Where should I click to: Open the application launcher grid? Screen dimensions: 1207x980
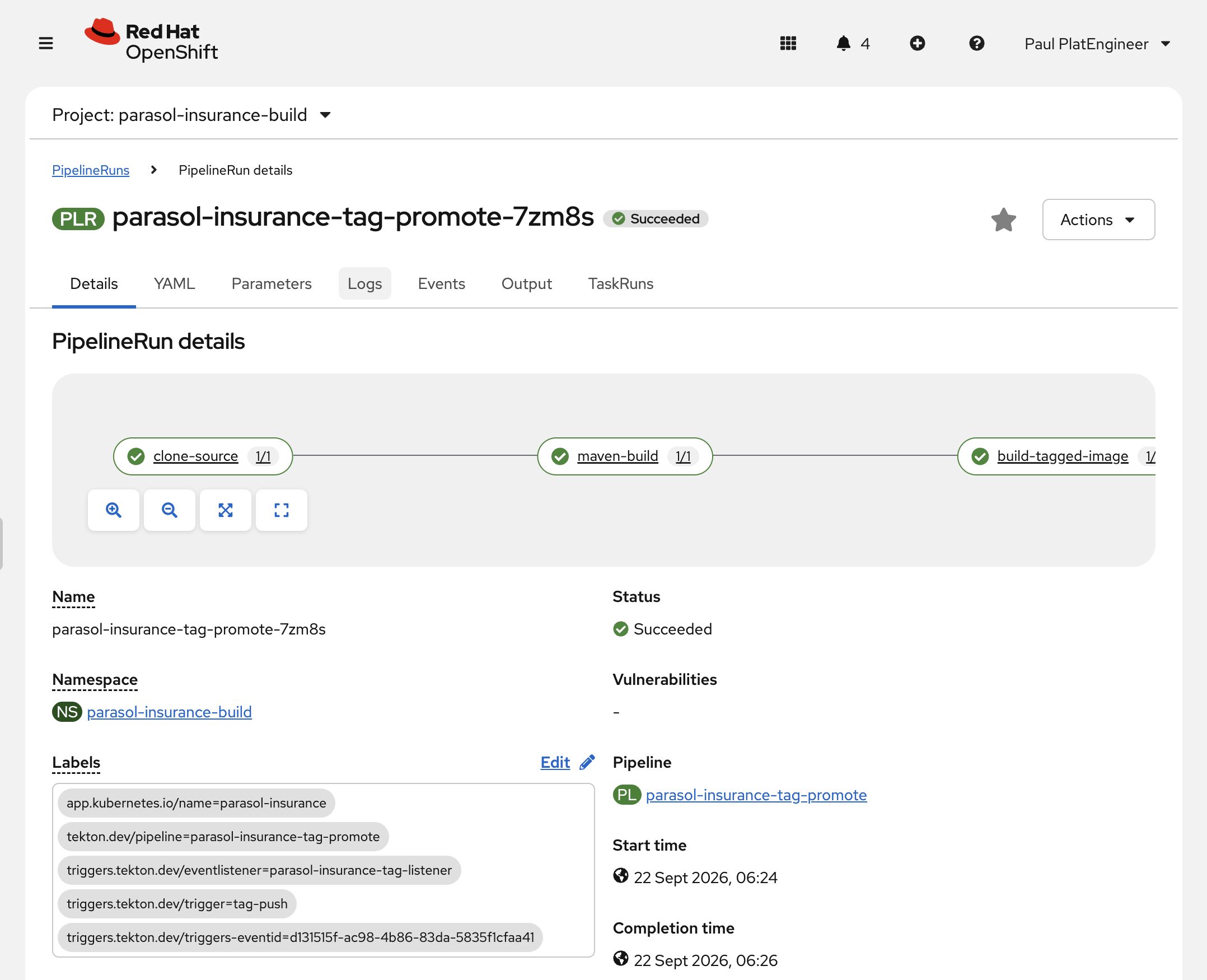[788, 44]
